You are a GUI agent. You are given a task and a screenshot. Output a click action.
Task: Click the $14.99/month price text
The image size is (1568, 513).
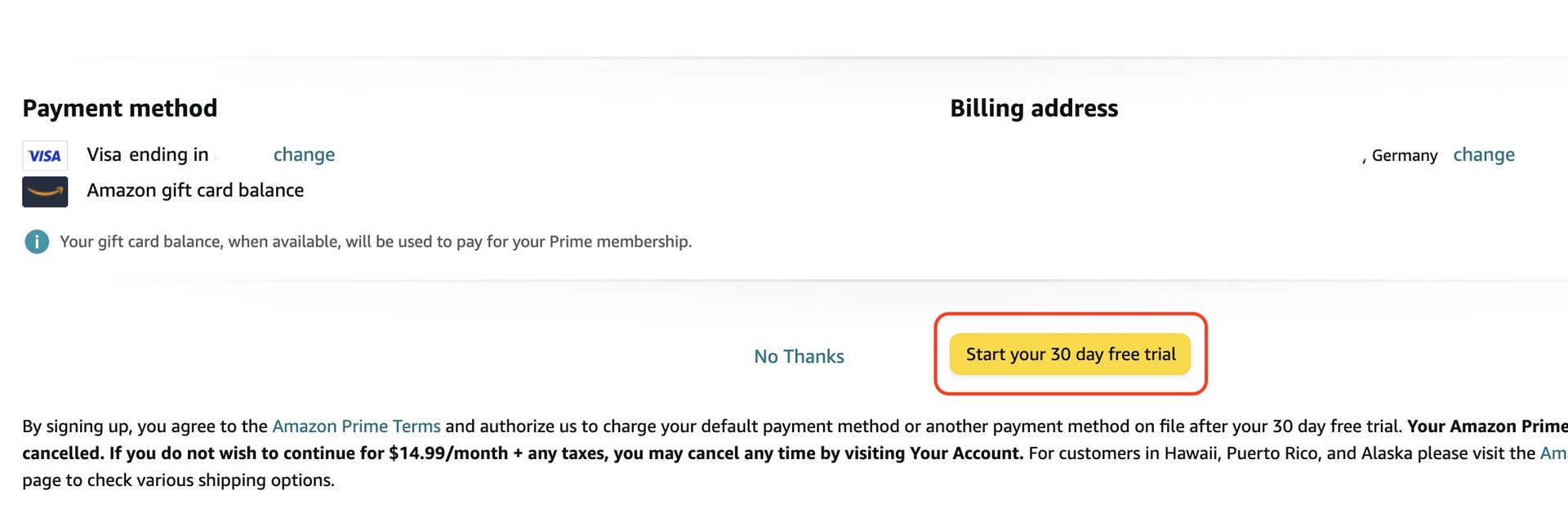pos(448,453)
